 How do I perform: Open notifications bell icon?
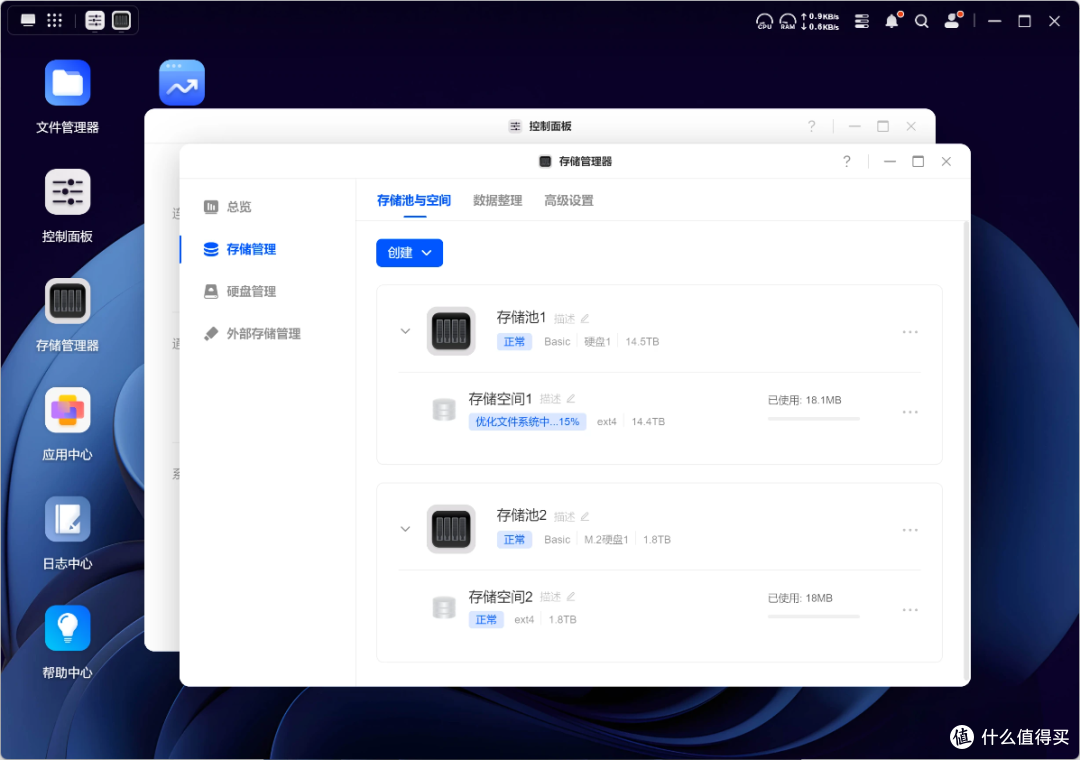coord(892,21)
